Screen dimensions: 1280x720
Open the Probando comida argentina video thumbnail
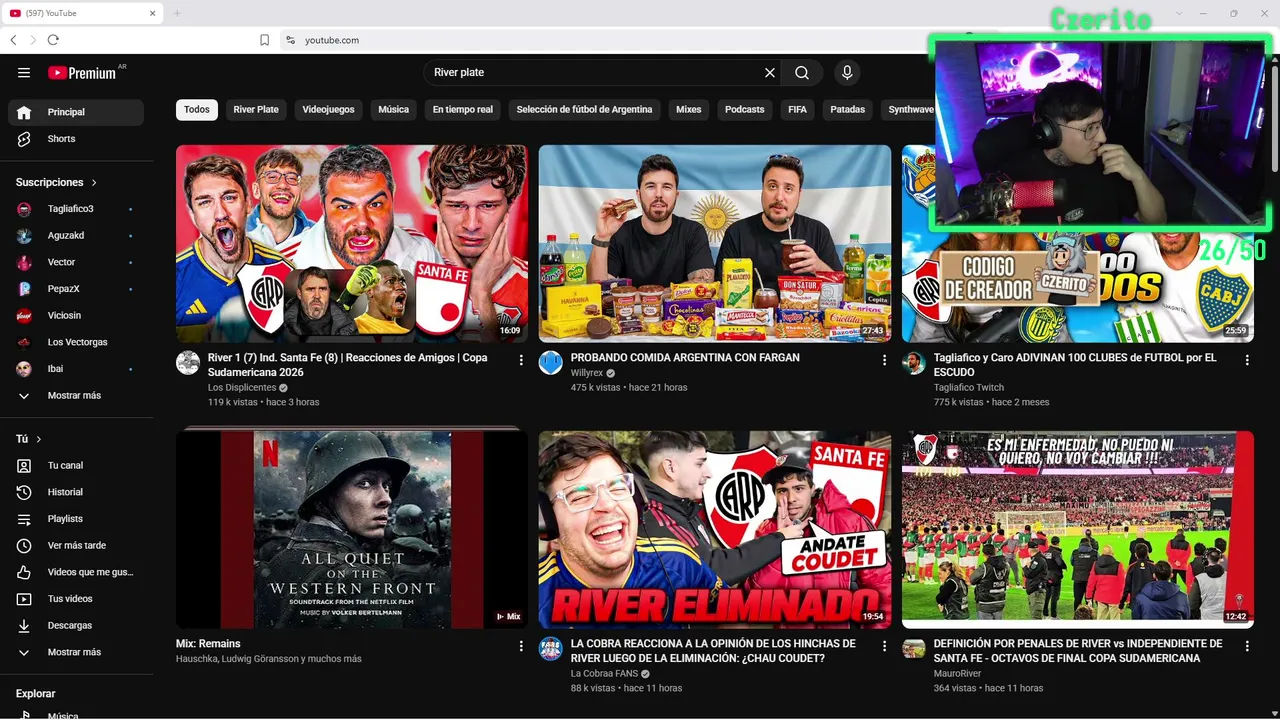(x=715, y=244)
